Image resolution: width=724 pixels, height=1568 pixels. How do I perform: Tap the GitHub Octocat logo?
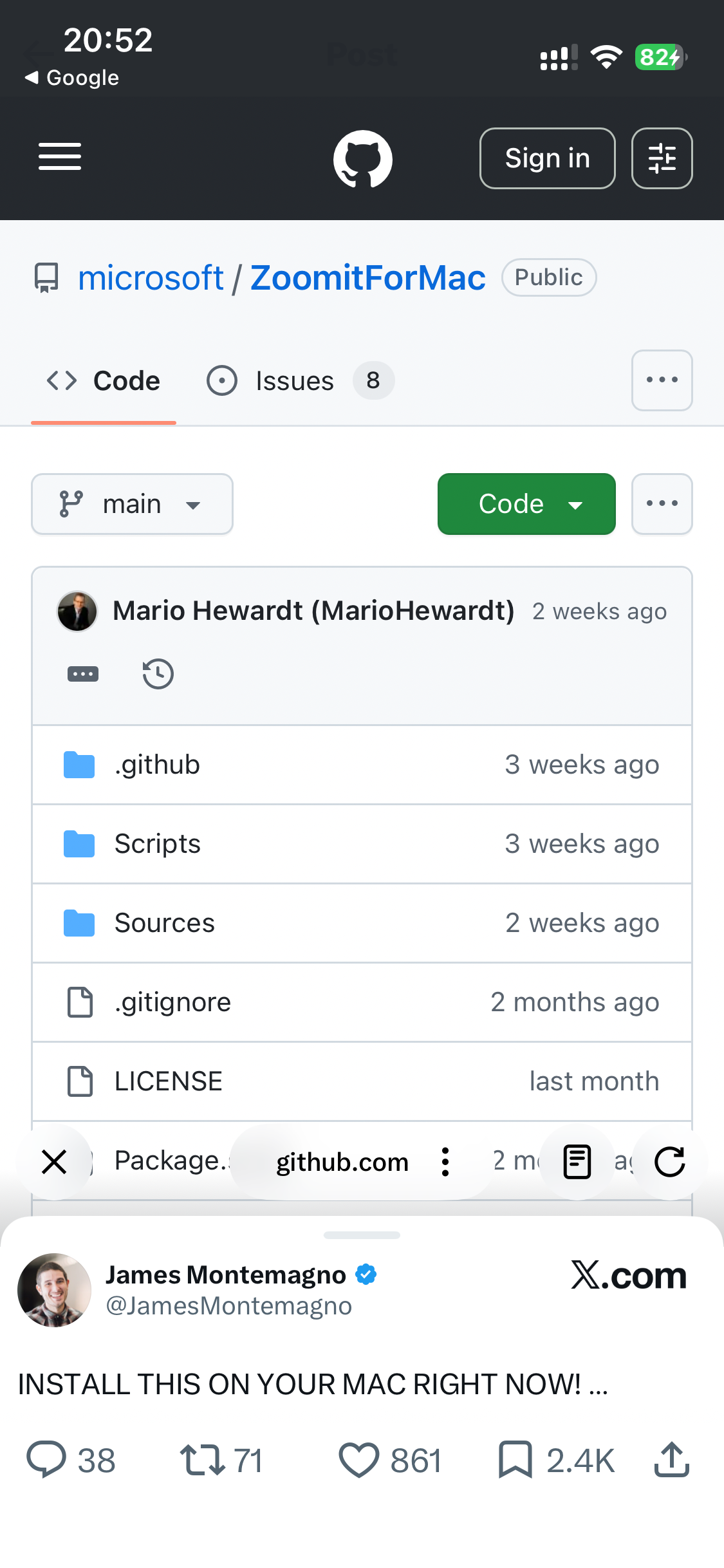coord(363,158)
